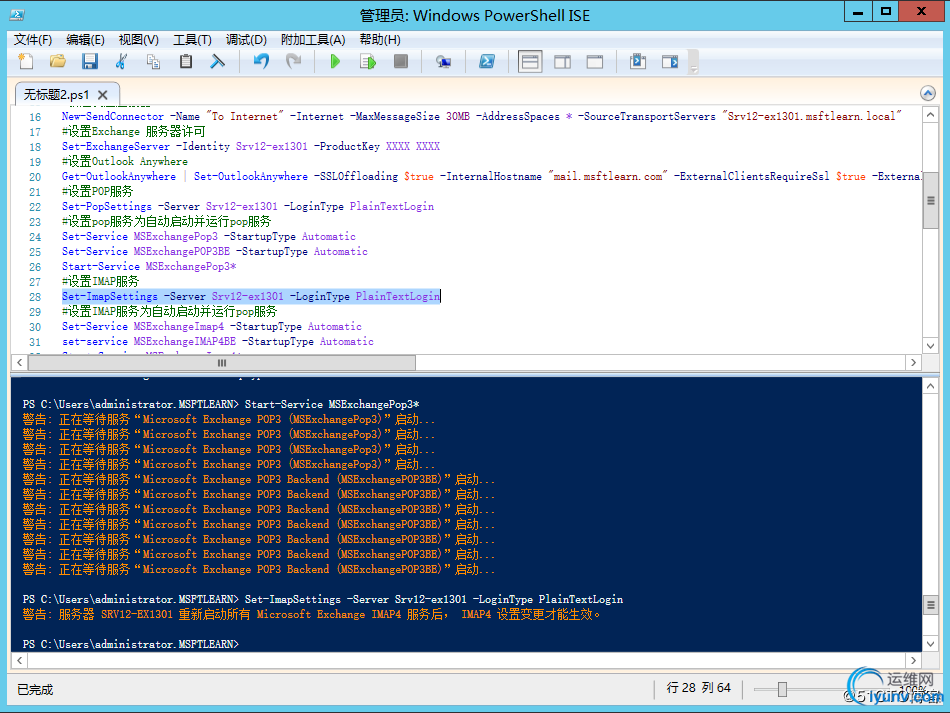Click the Get-OutlookAnywhere line 20
Image resolution: width=950 pixels, height=713 pixels.
pos(491,176)
